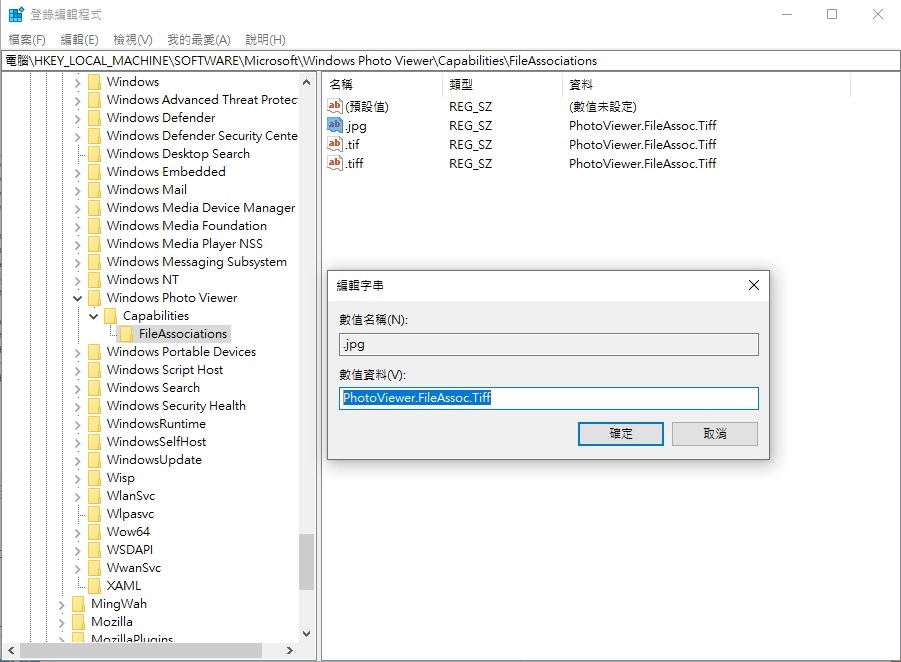
Task: Click the tree scroll up arrow
Action: tap(306, 82)
